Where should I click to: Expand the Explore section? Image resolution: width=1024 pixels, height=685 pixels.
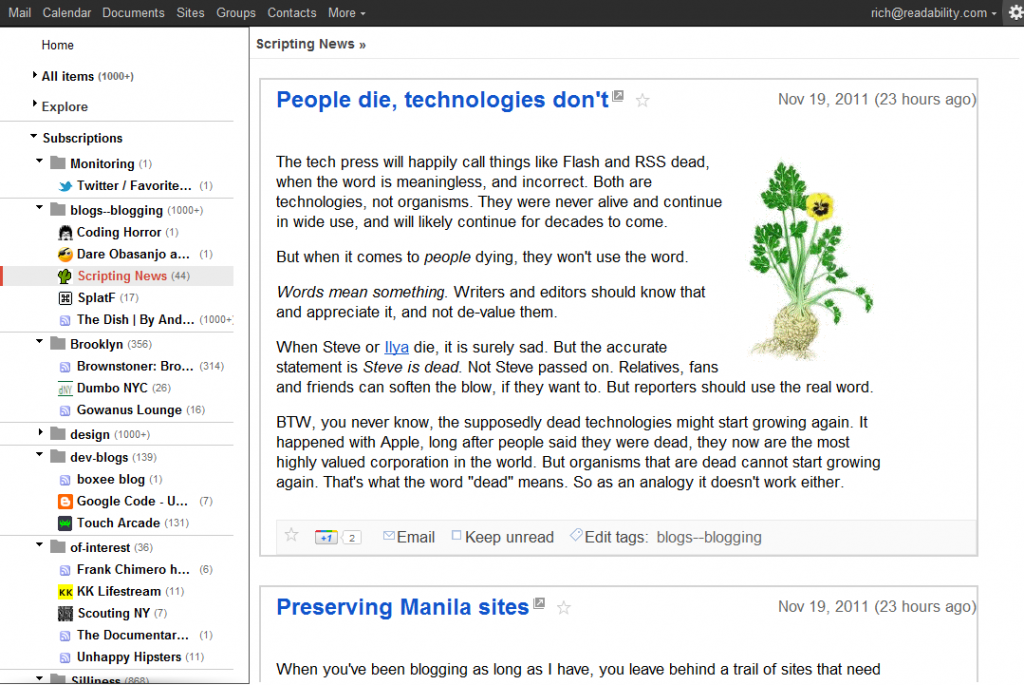pyautogui.click(x=35, y=103)
